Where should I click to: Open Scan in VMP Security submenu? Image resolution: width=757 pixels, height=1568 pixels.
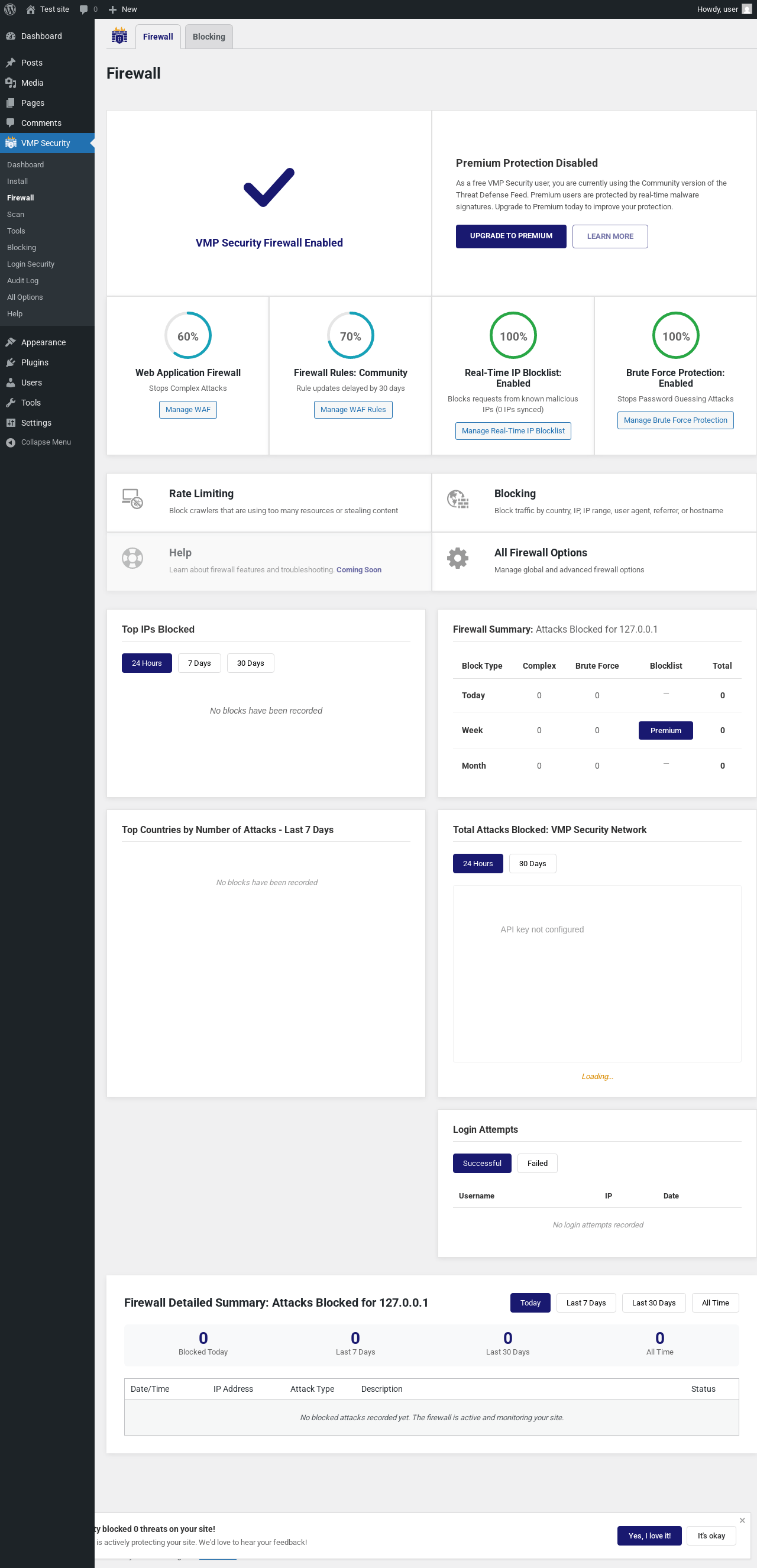tap(16, 214)
